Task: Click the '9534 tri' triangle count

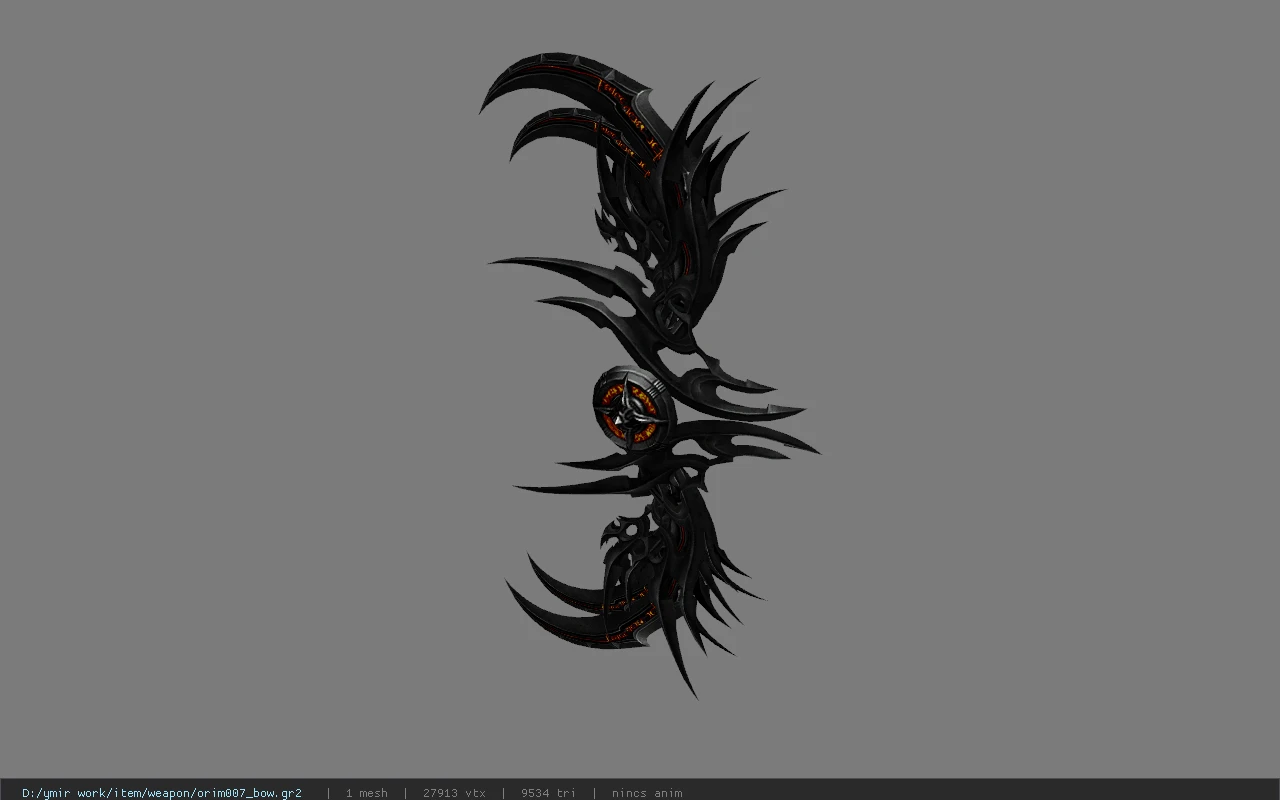Action: 548,793
